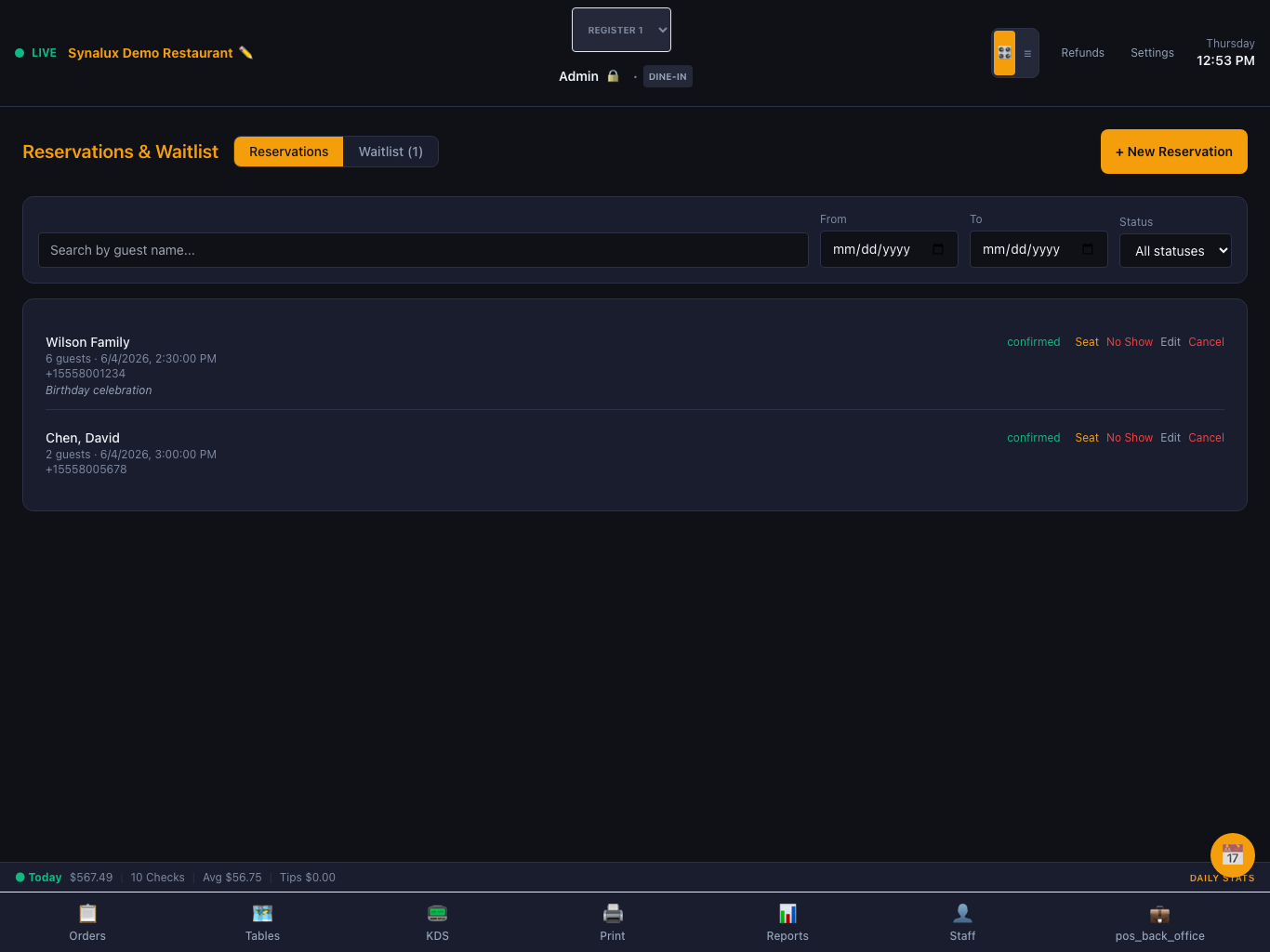Image resolution: width=1270 pixels, height=952 pixels.
Task: Click the Wilson Family guest name
Action: pyautogui.click(x=87, y=342)
